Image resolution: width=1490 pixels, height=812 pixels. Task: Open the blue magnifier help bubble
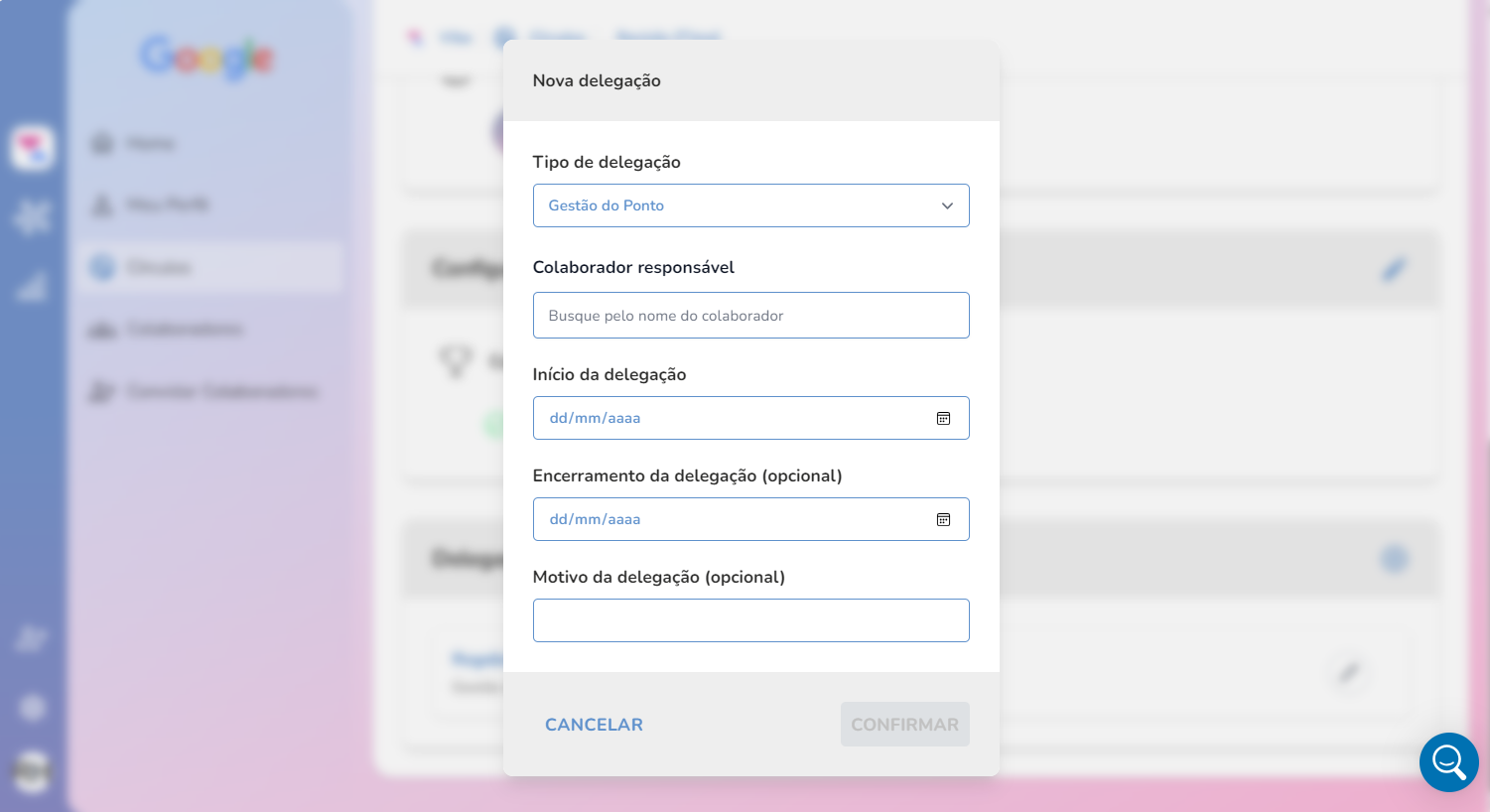[1448, 762]
